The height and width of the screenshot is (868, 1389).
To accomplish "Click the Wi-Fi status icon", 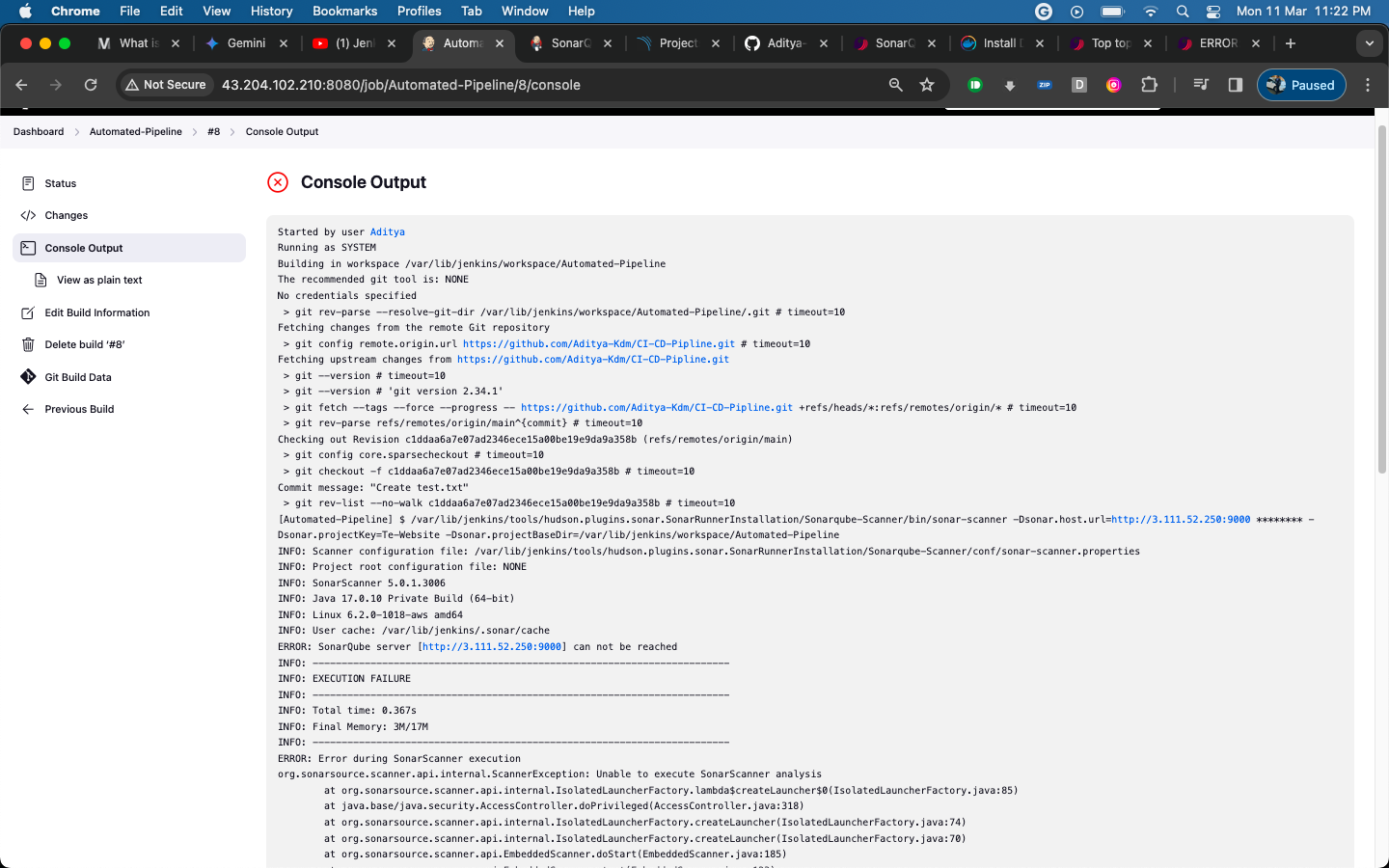I will click(1150, 12).
